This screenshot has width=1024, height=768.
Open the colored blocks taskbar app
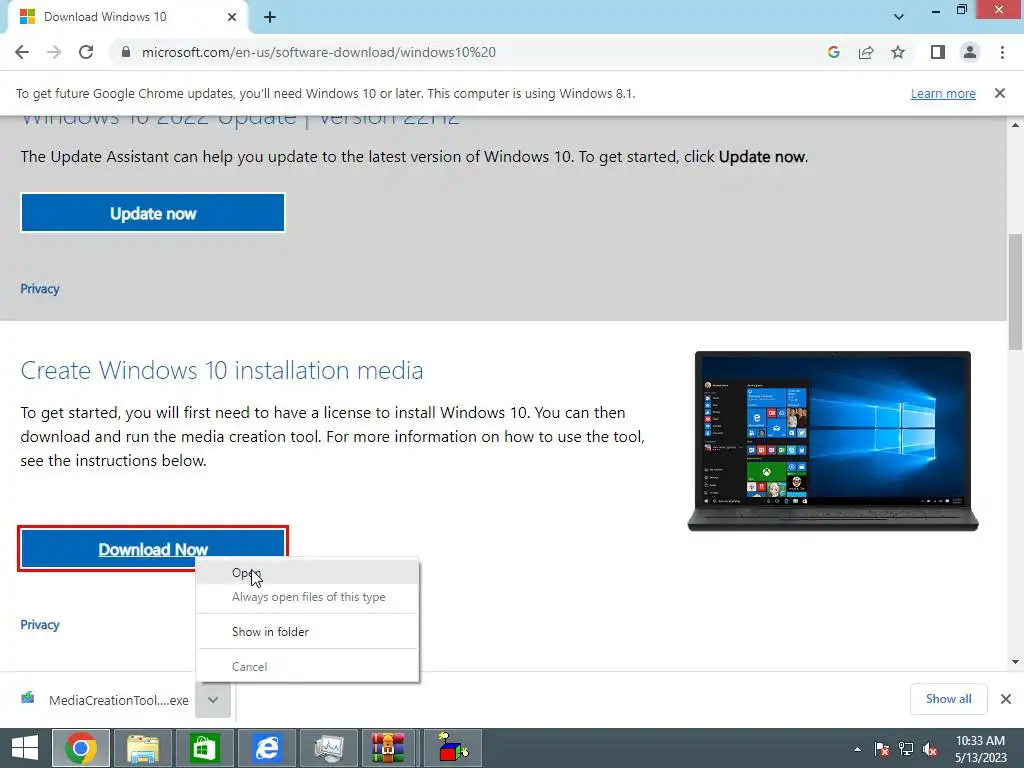pos(453,748)
